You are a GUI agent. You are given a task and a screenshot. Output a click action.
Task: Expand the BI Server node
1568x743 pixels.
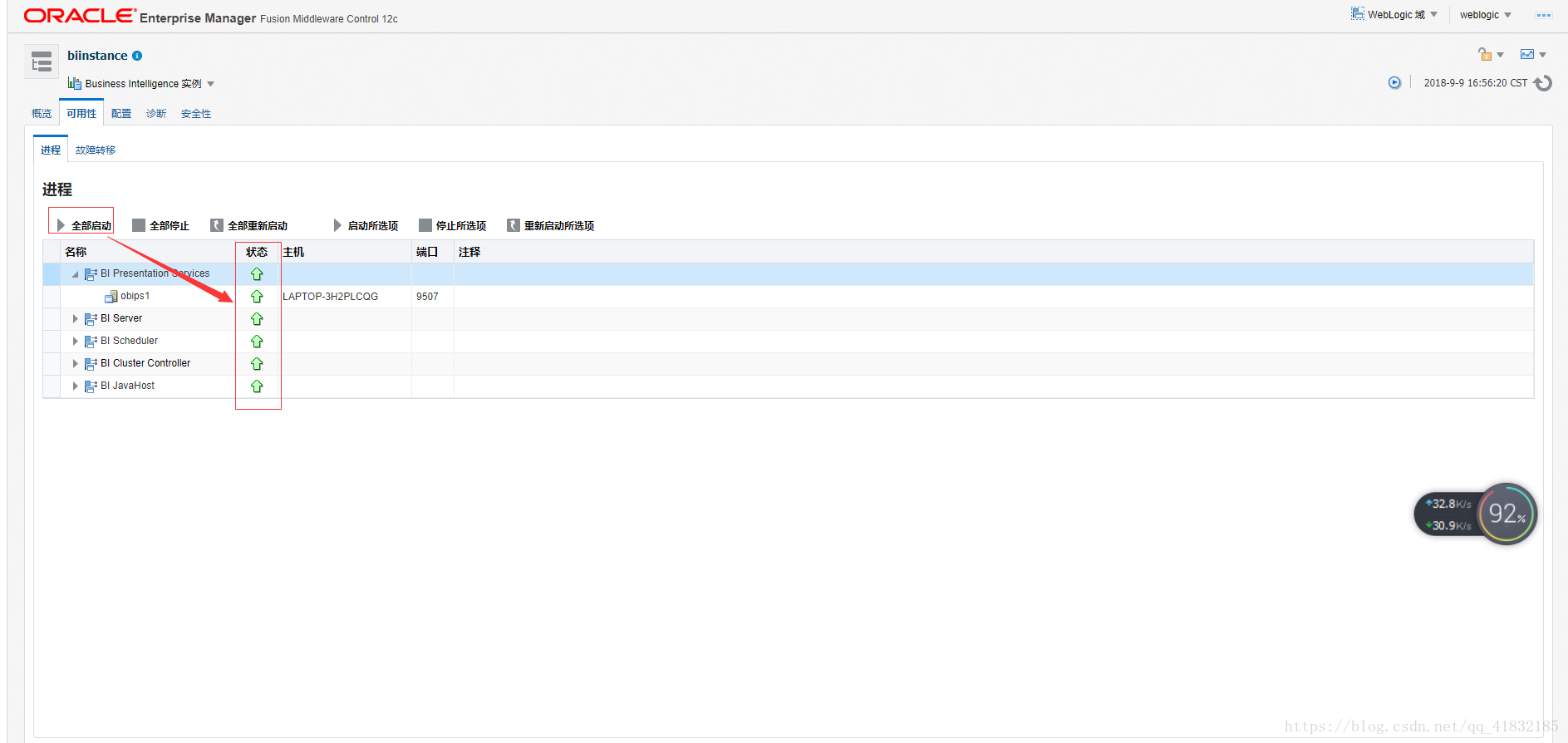[75, 319]
